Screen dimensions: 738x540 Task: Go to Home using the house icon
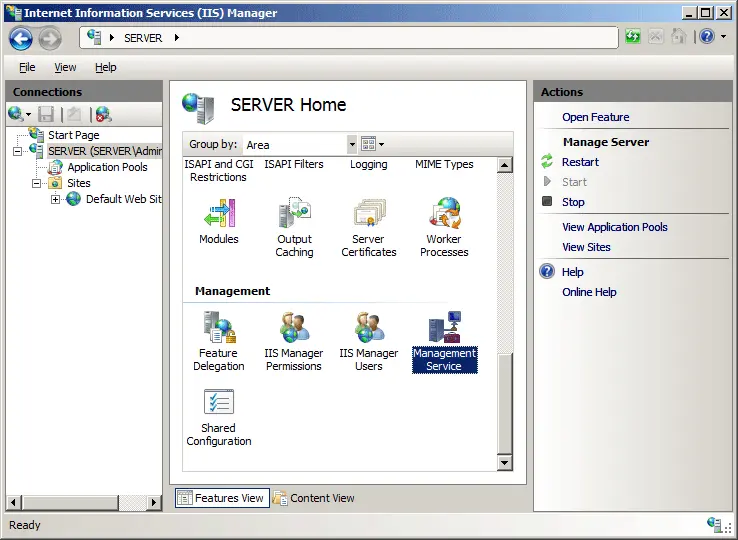678,36
